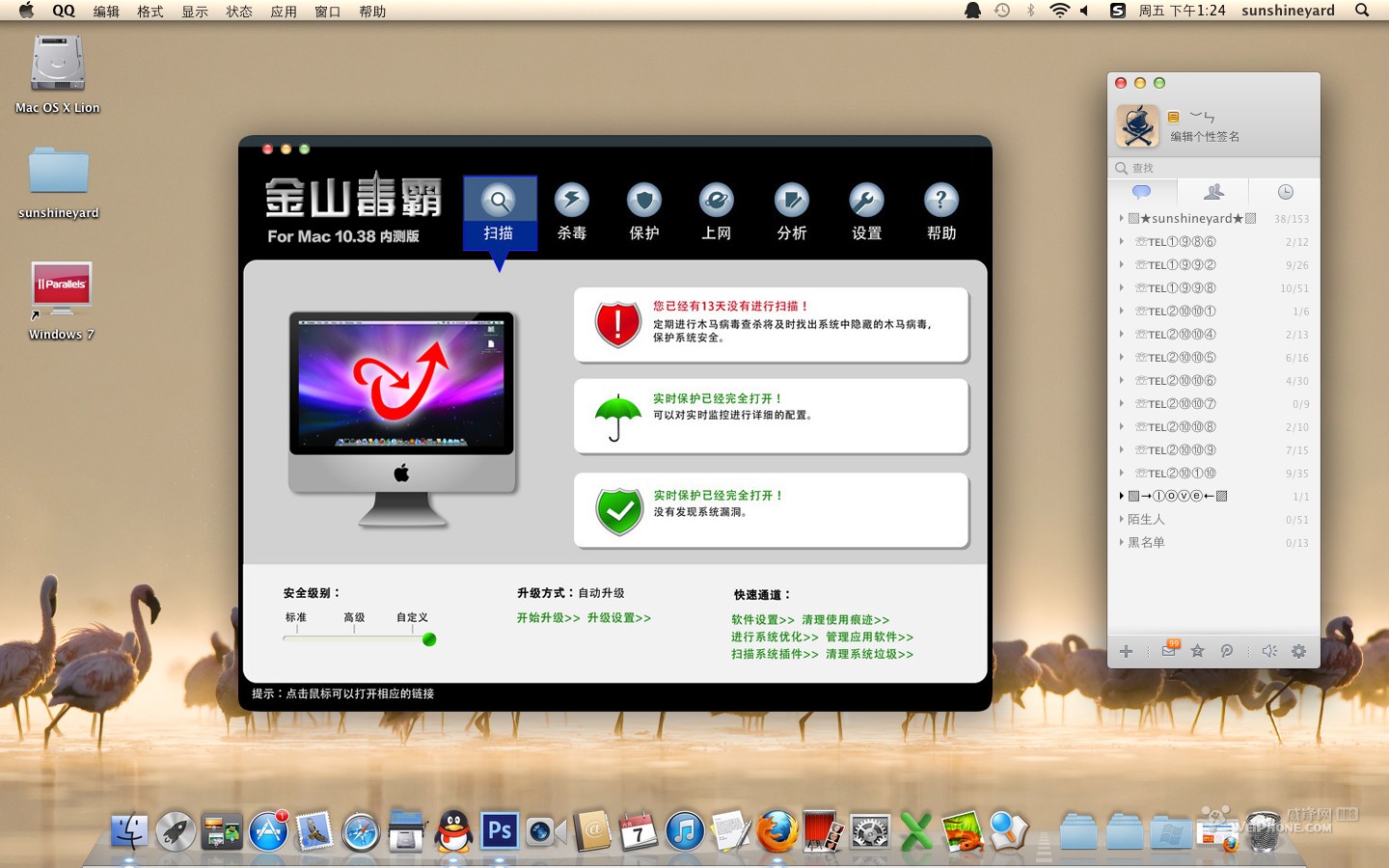Open the QQ application menu

(64, 11)
